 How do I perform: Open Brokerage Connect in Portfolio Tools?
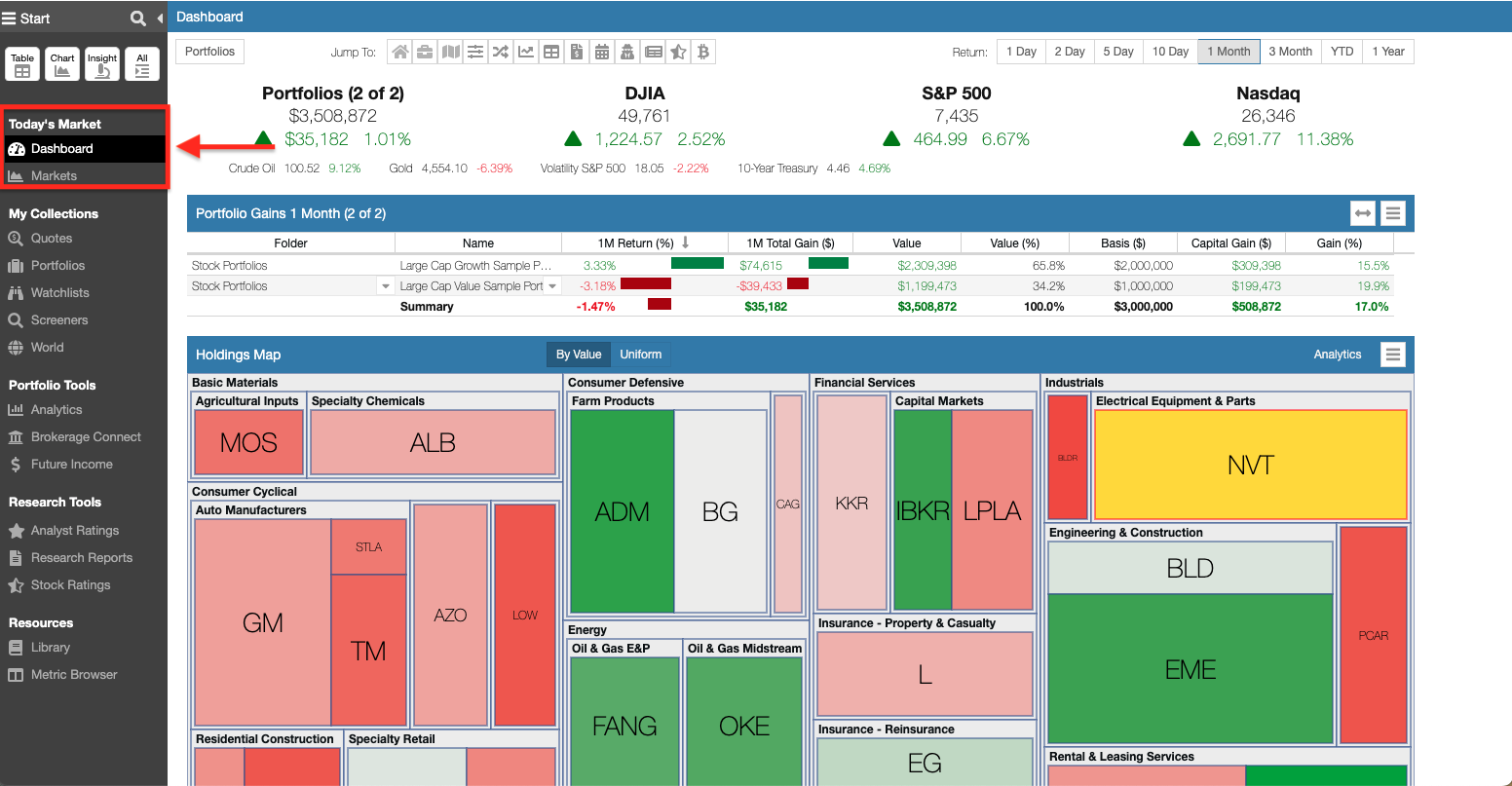click(x=86, y=437)
